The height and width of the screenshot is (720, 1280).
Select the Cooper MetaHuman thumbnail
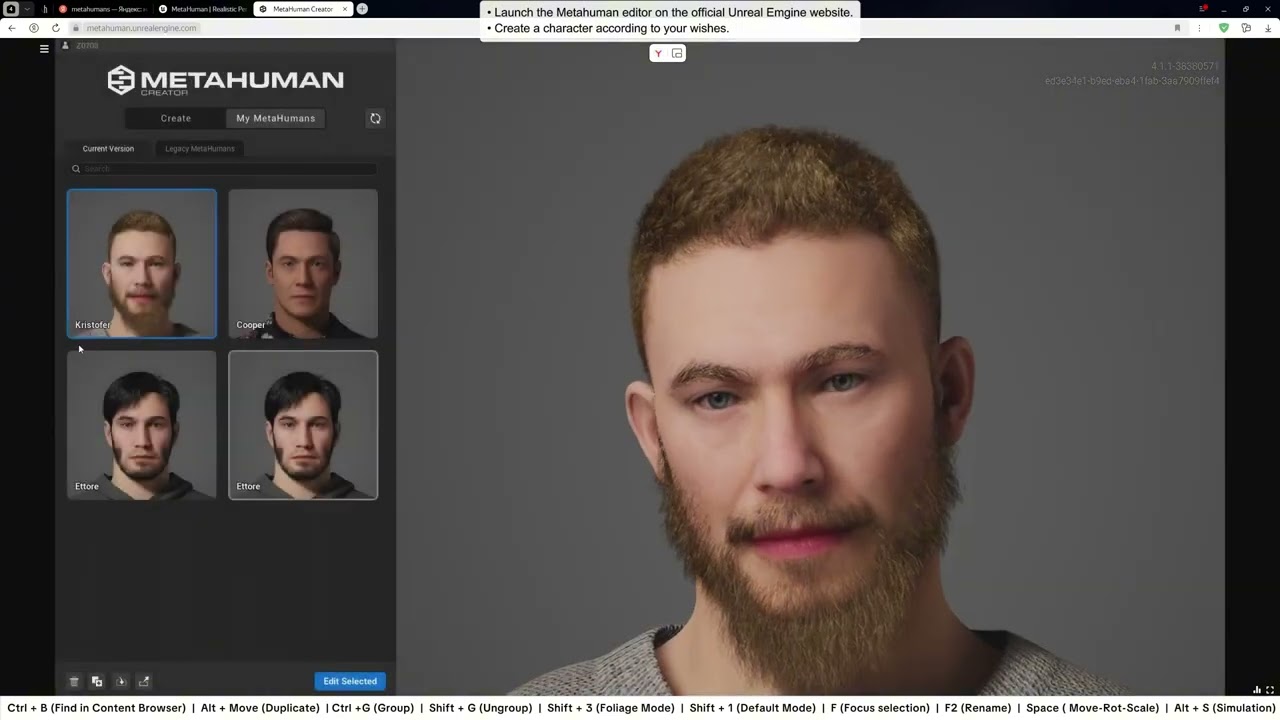(303, 263)
